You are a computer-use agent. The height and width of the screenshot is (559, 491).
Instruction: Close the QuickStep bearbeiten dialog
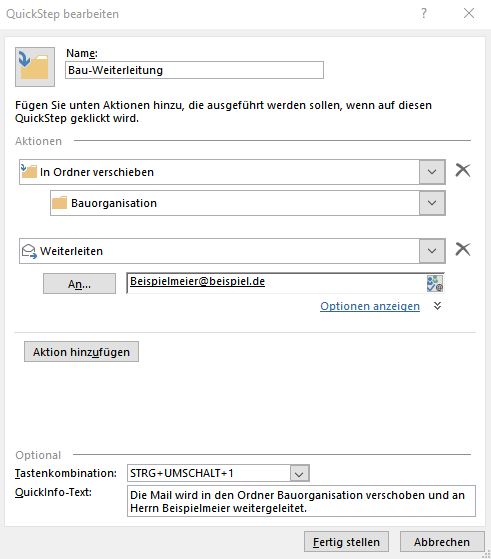coord(469,14)
